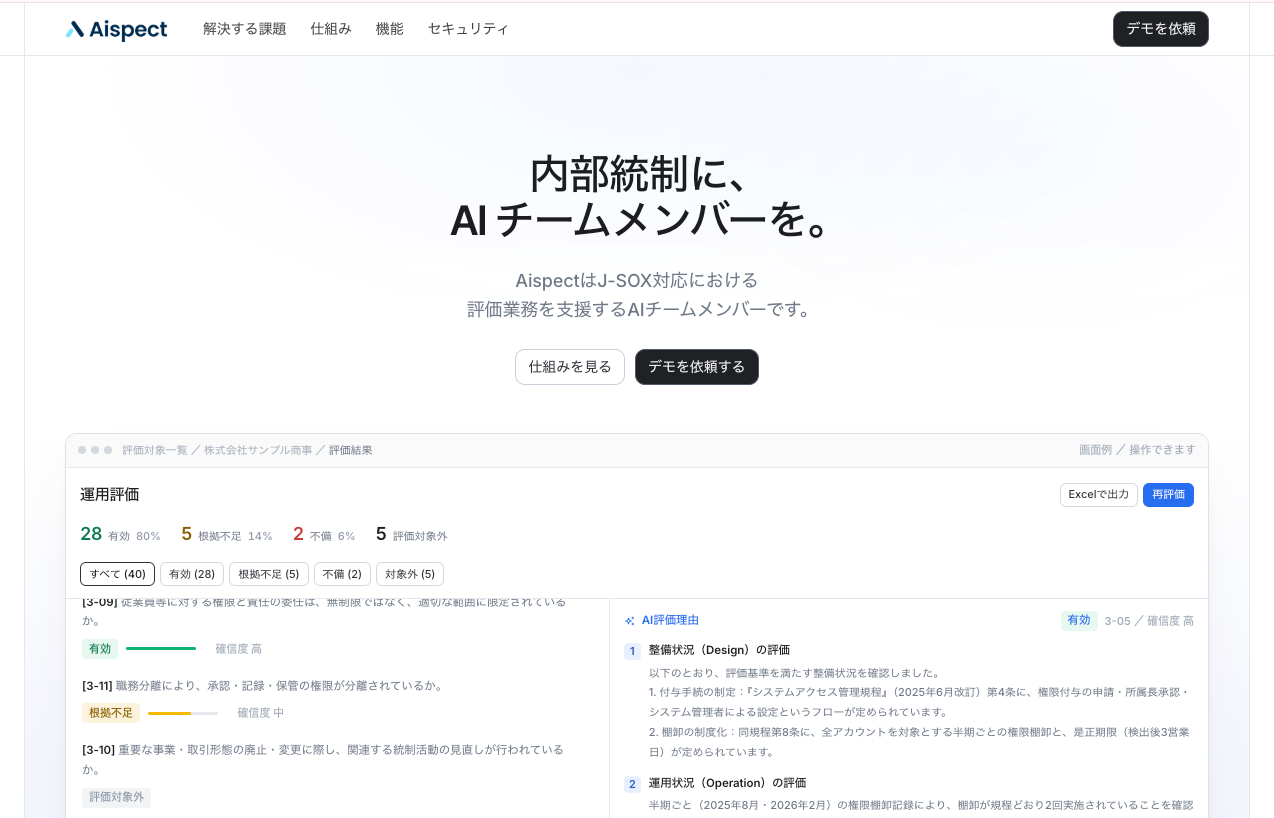Select the すべて (40) filter tab

tap(117, 574)
